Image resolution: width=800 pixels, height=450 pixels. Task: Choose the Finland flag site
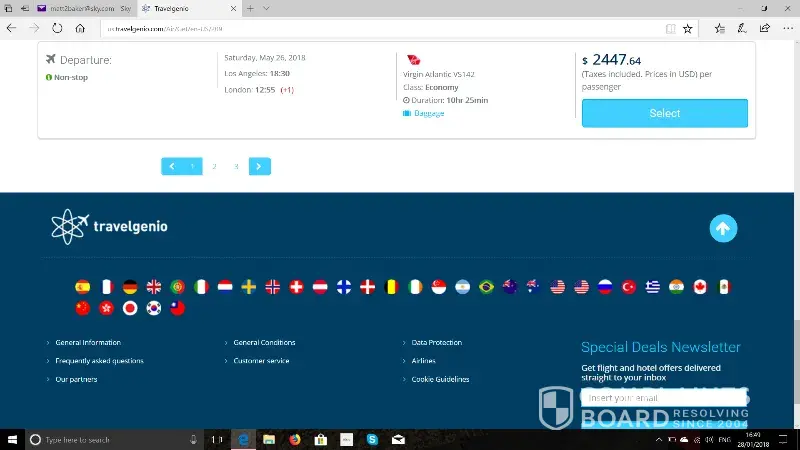(344, 287)
